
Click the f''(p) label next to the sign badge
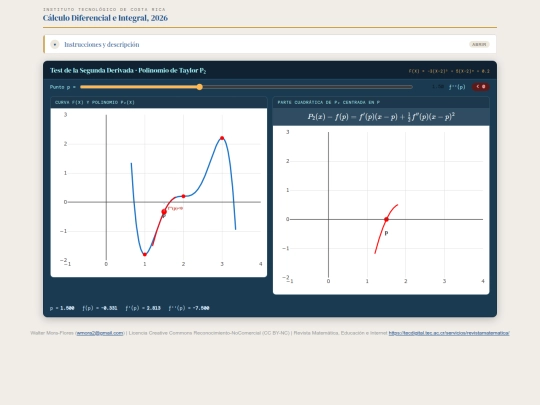click(x=457, y=87)
